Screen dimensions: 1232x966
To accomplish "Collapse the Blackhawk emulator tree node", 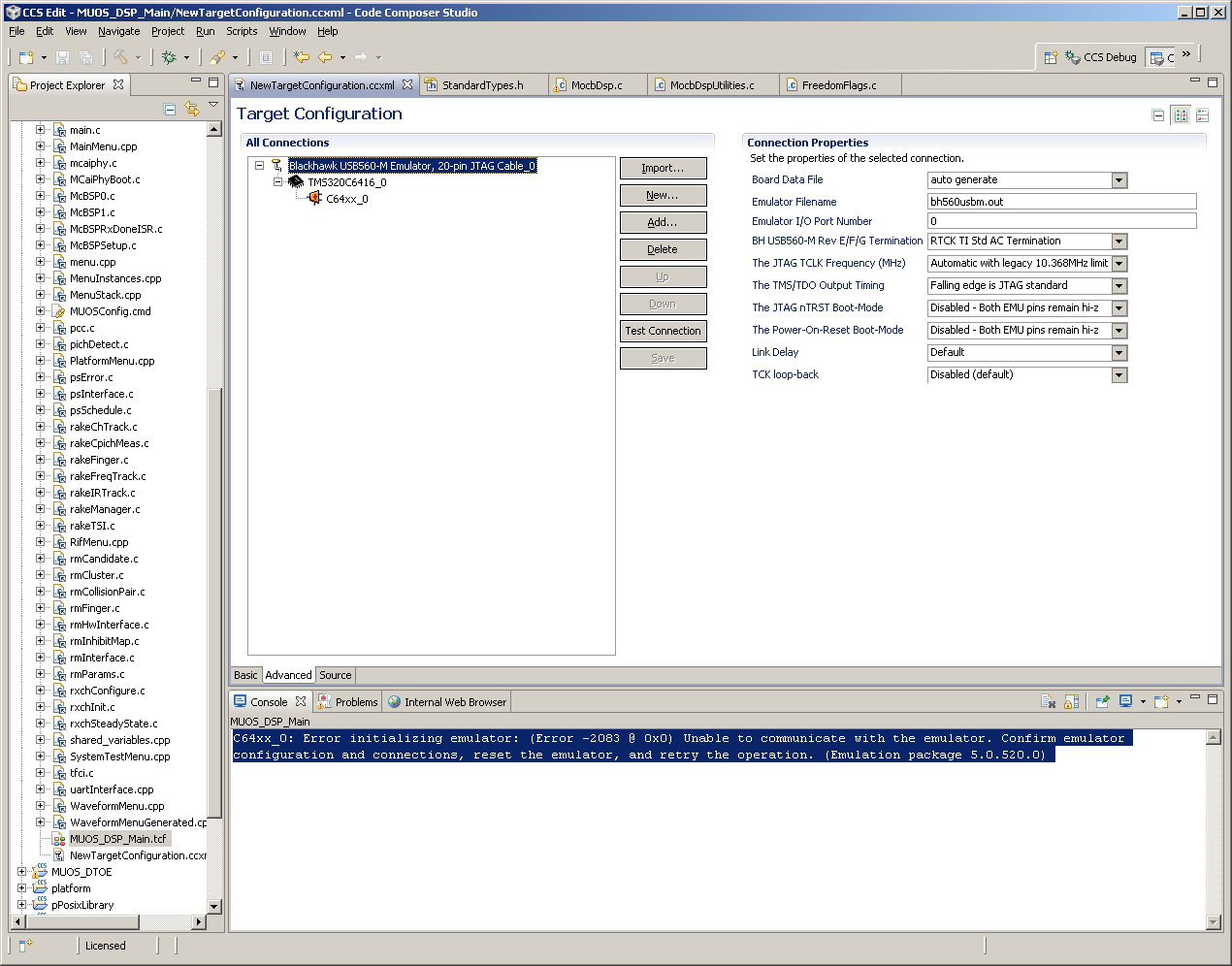I will tap(260, 166).
